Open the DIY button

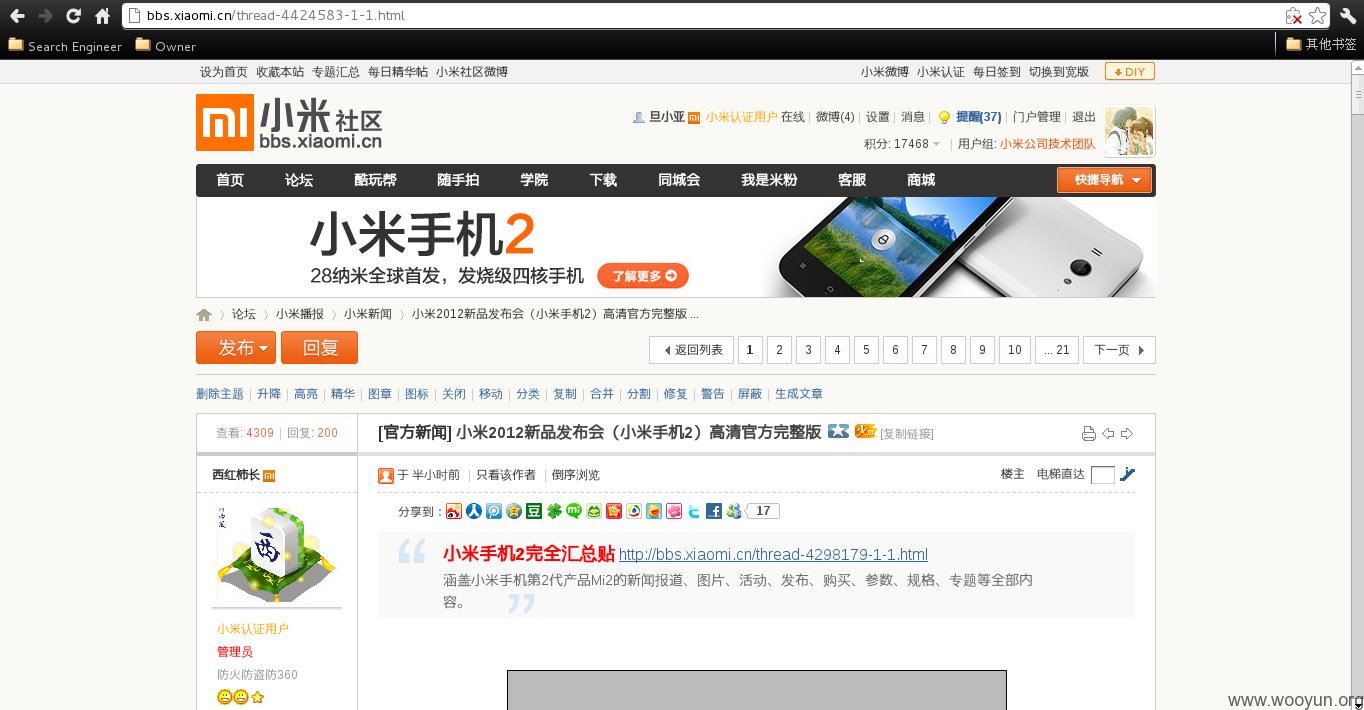pos(1129,71)
